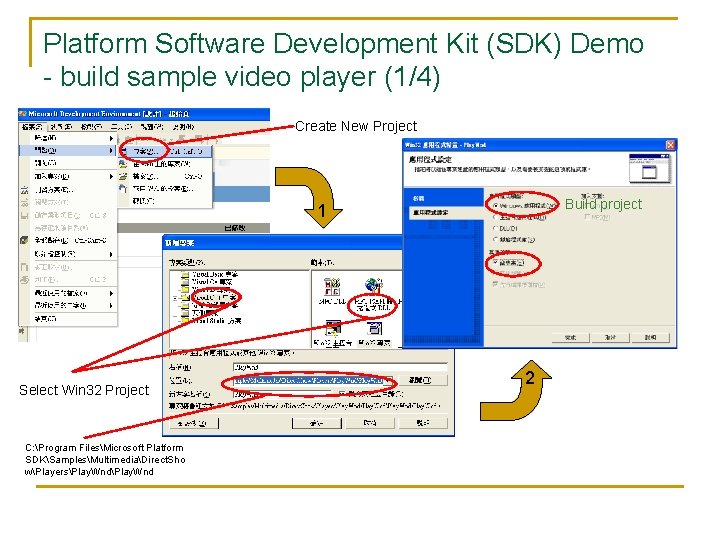Toggle the circled 空專案 (empty project) checkbox in the wizard
This screenshot has height=540, width=720.
pyautogui.click(x=495, y=262)
